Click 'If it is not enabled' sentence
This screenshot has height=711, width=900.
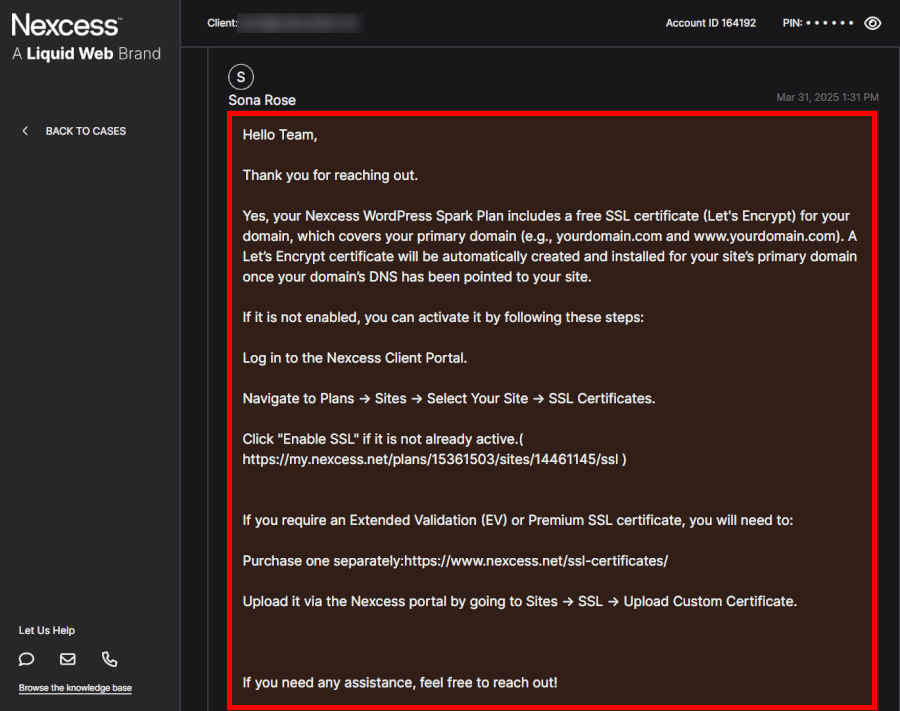pyautogui.click(x=443, y=317)
